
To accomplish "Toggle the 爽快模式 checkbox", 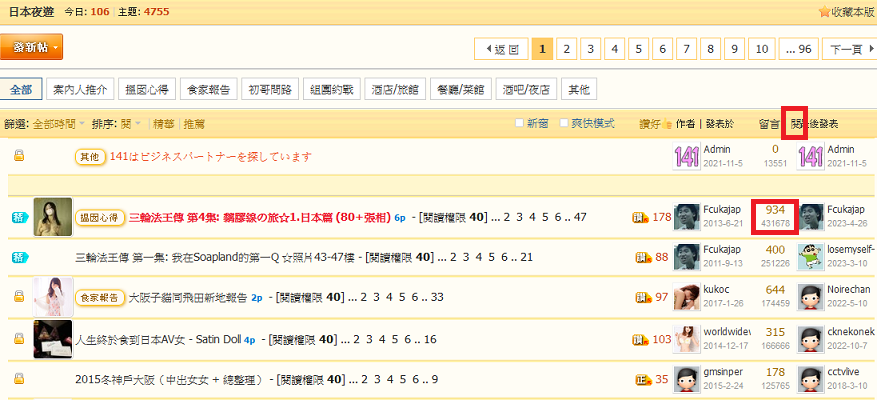I will coord(564,123).
